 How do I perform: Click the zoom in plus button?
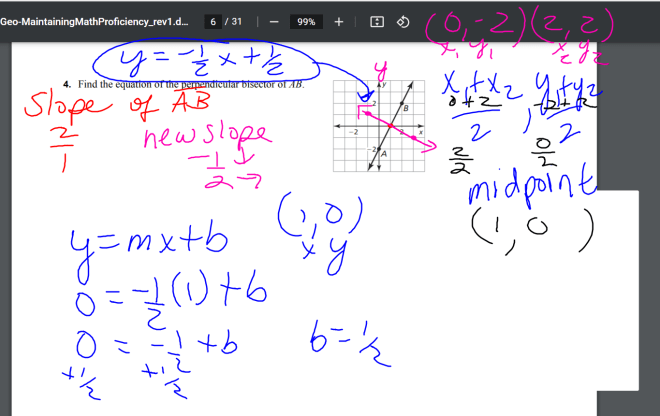(x=338, y=21)
